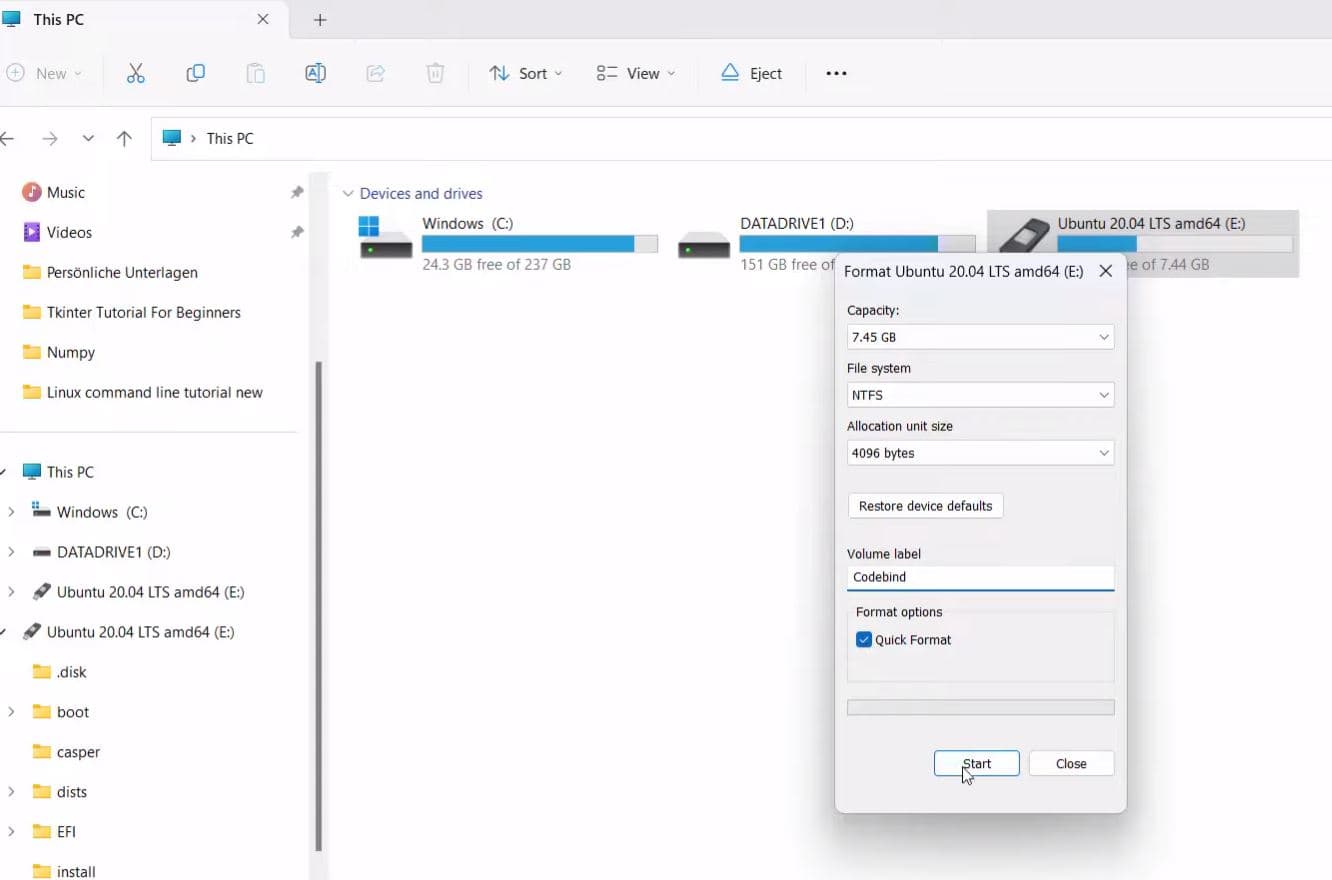Click the Up arrow navigation icon
This screenshot has height=880, width=1332.
(x=124, y=139)
